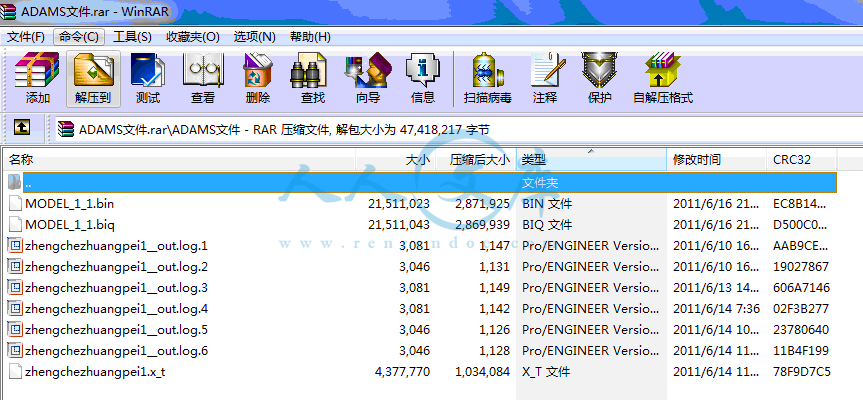Screen dimensions: 863x400
Task: Open the 文件(F) menu
Action: (26, 37)
